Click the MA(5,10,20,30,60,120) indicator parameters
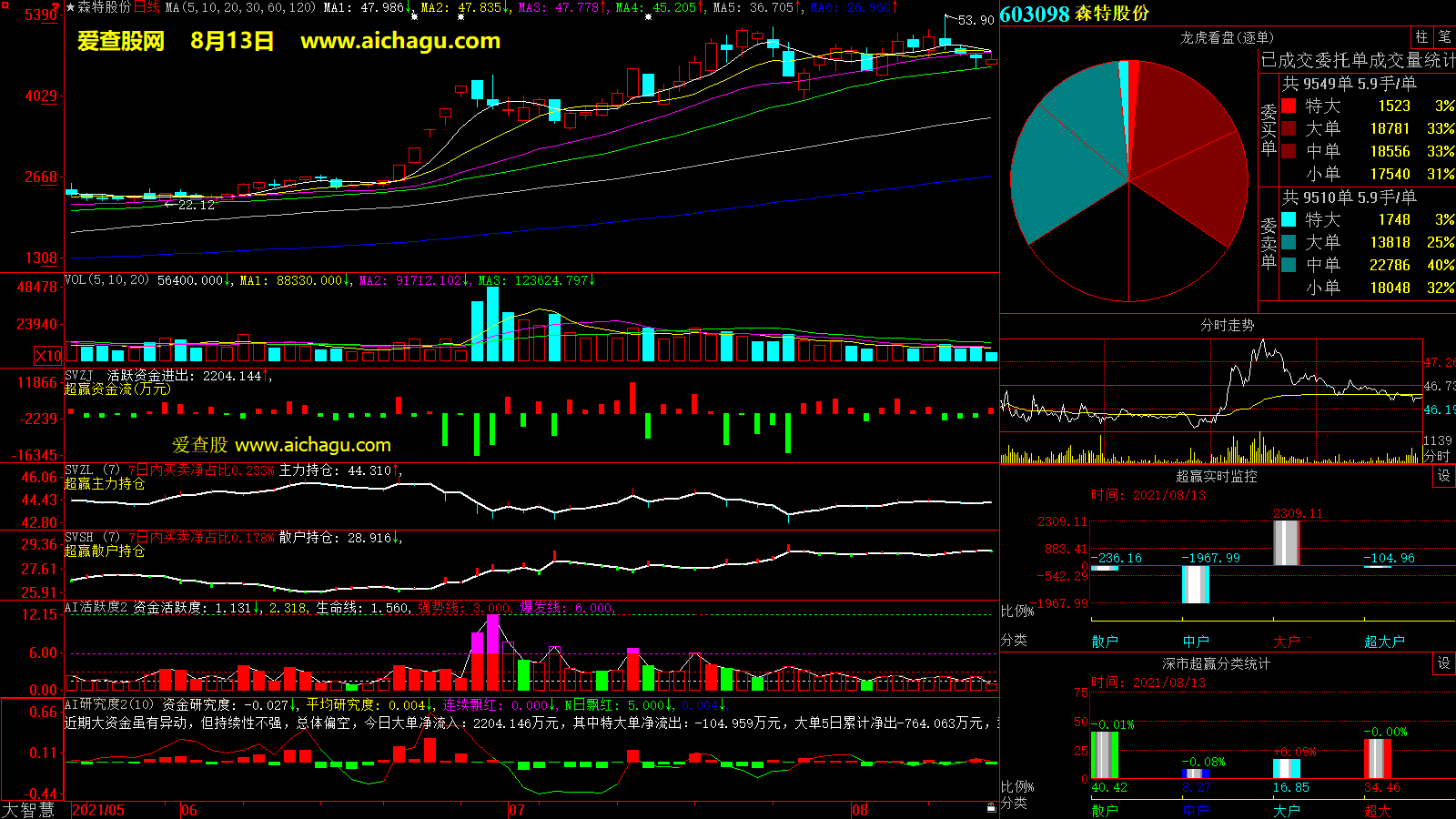Screen dimensions: 1456x819 click(x=240, y=7)
